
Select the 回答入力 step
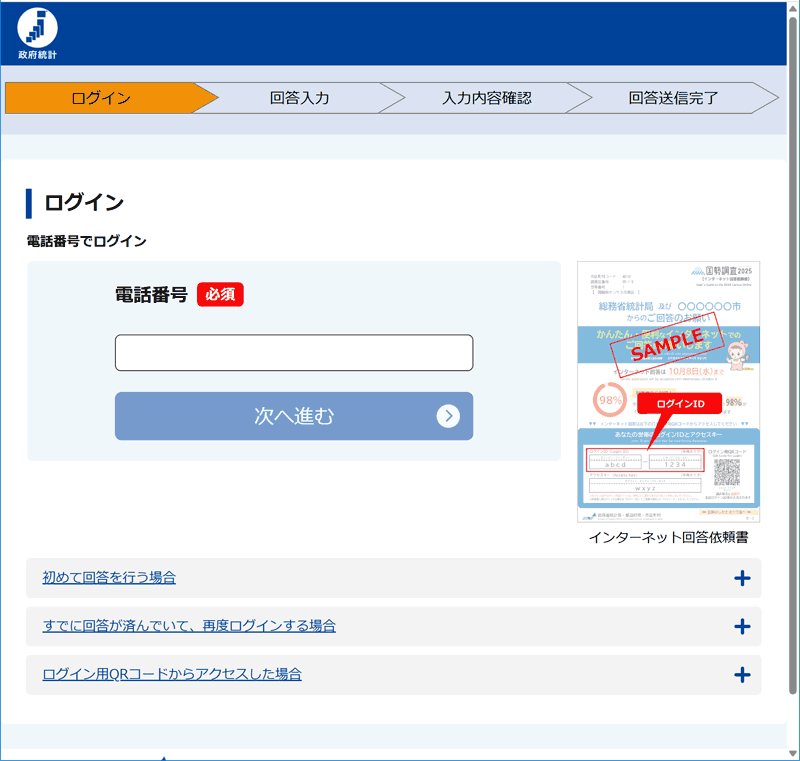[x=299, y=98]
